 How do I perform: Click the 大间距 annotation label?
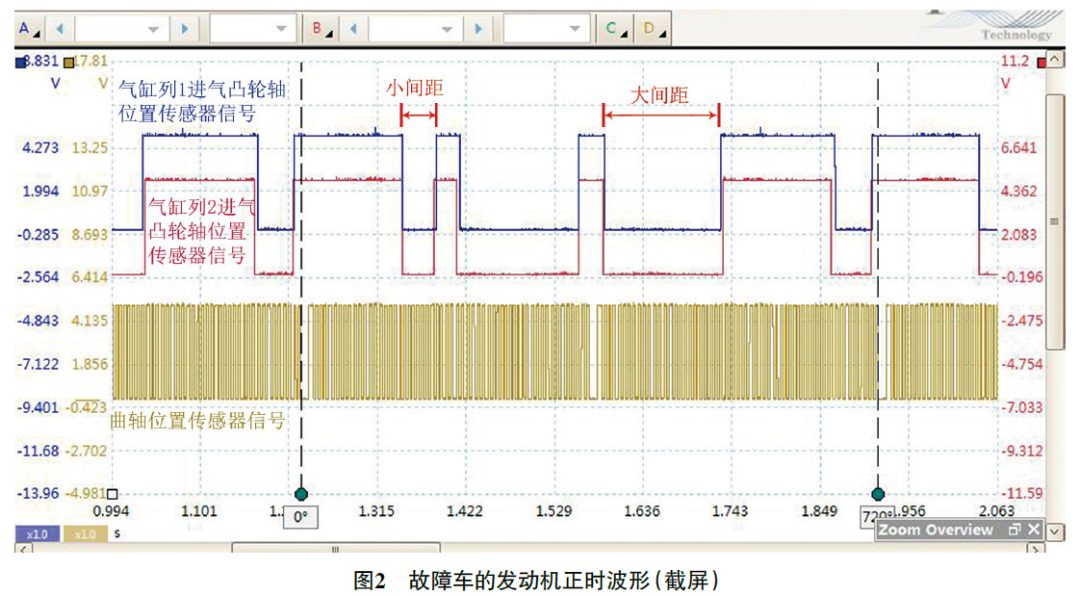pos(660,95)
